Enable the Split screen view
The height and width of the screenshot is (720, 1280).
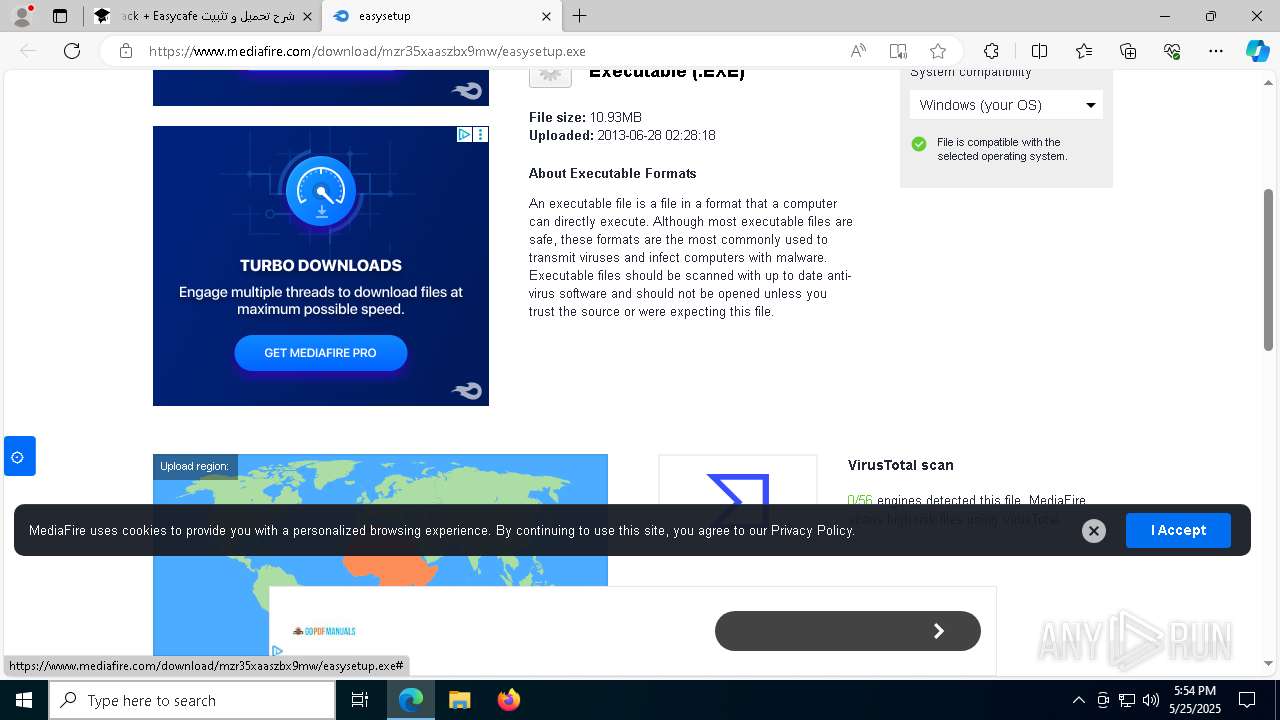click(1039, 51)
